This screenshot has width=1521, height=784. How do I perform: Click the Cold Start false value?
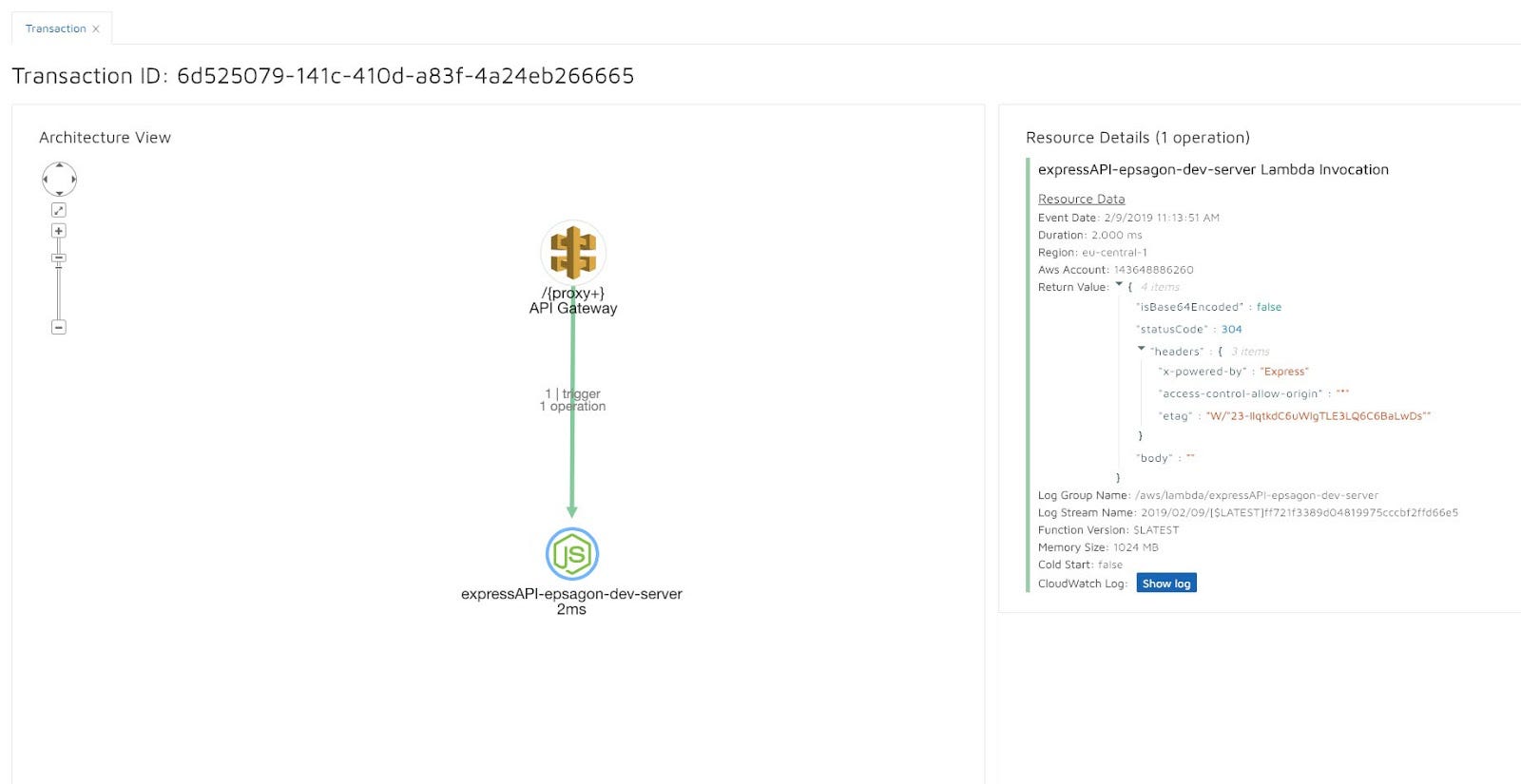1110,564
